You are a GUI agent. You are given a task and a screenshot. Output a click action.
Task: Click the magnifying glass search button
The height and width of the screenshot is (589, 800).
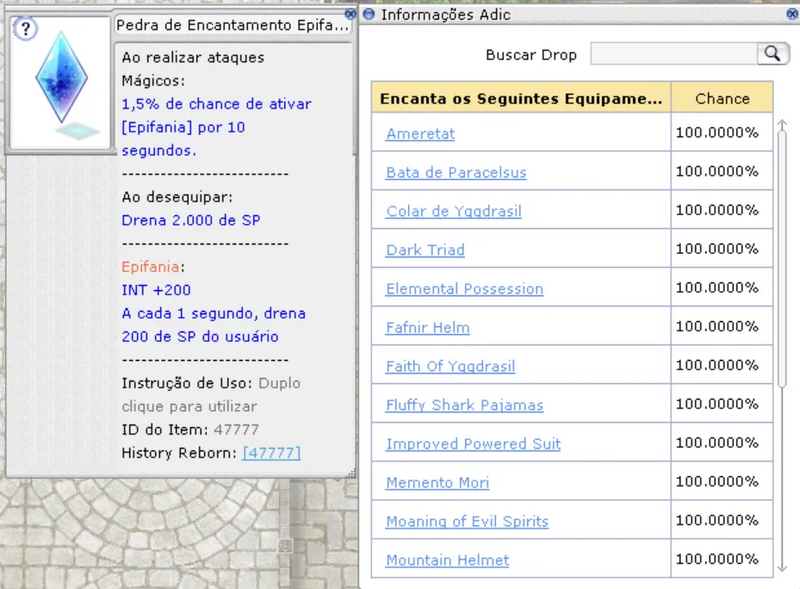(773, 54)
